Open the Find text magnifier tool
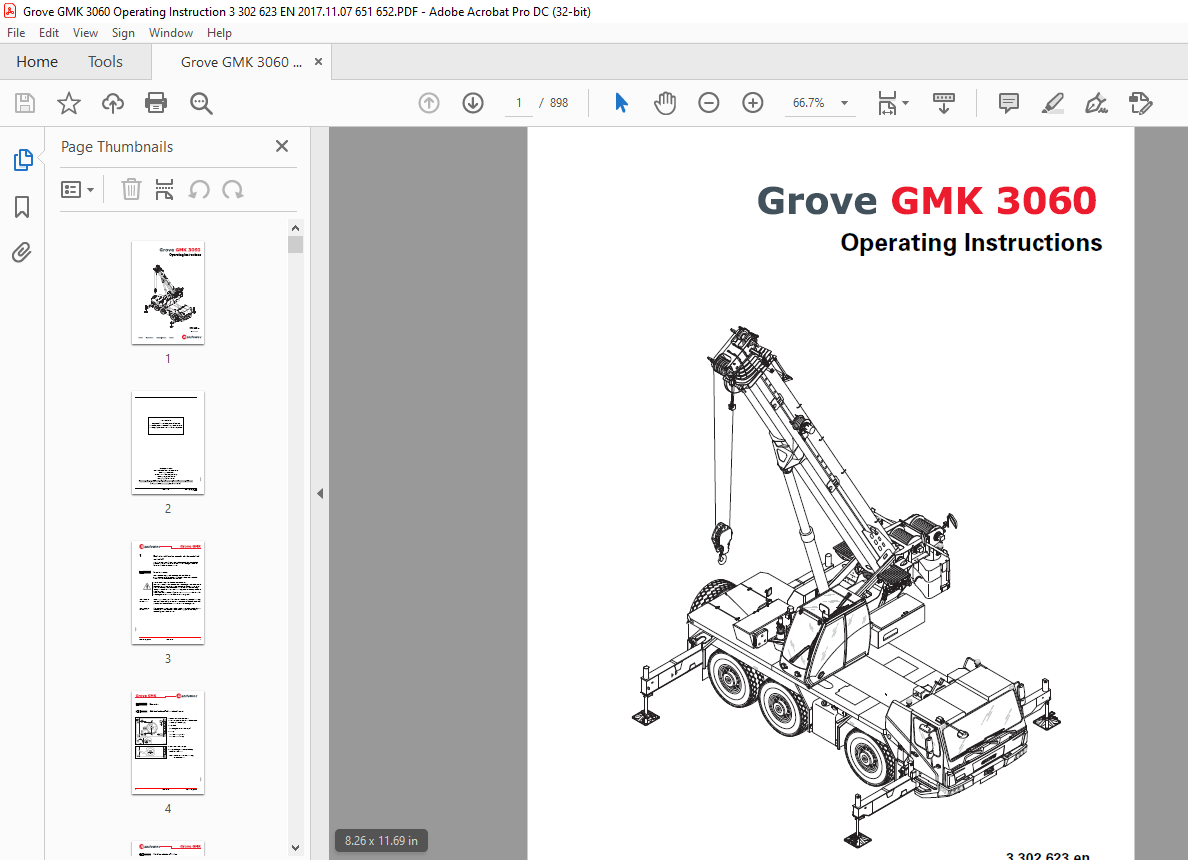 [201, 103]
